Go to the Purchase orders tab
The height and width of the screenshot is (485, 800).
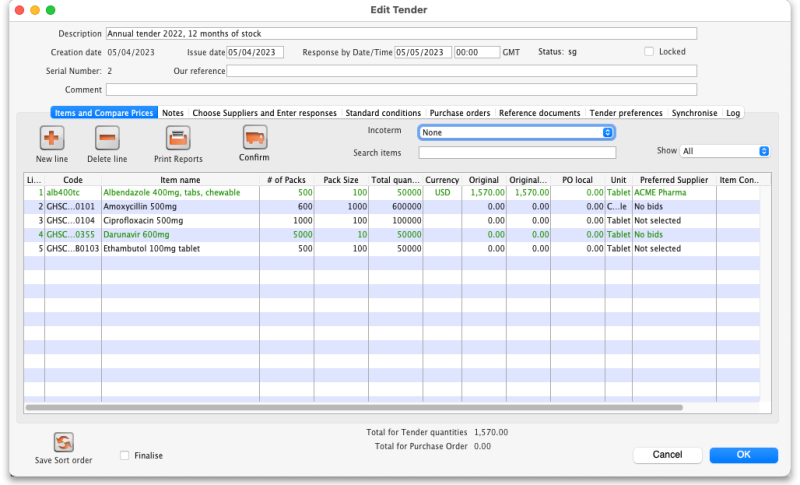461,113
